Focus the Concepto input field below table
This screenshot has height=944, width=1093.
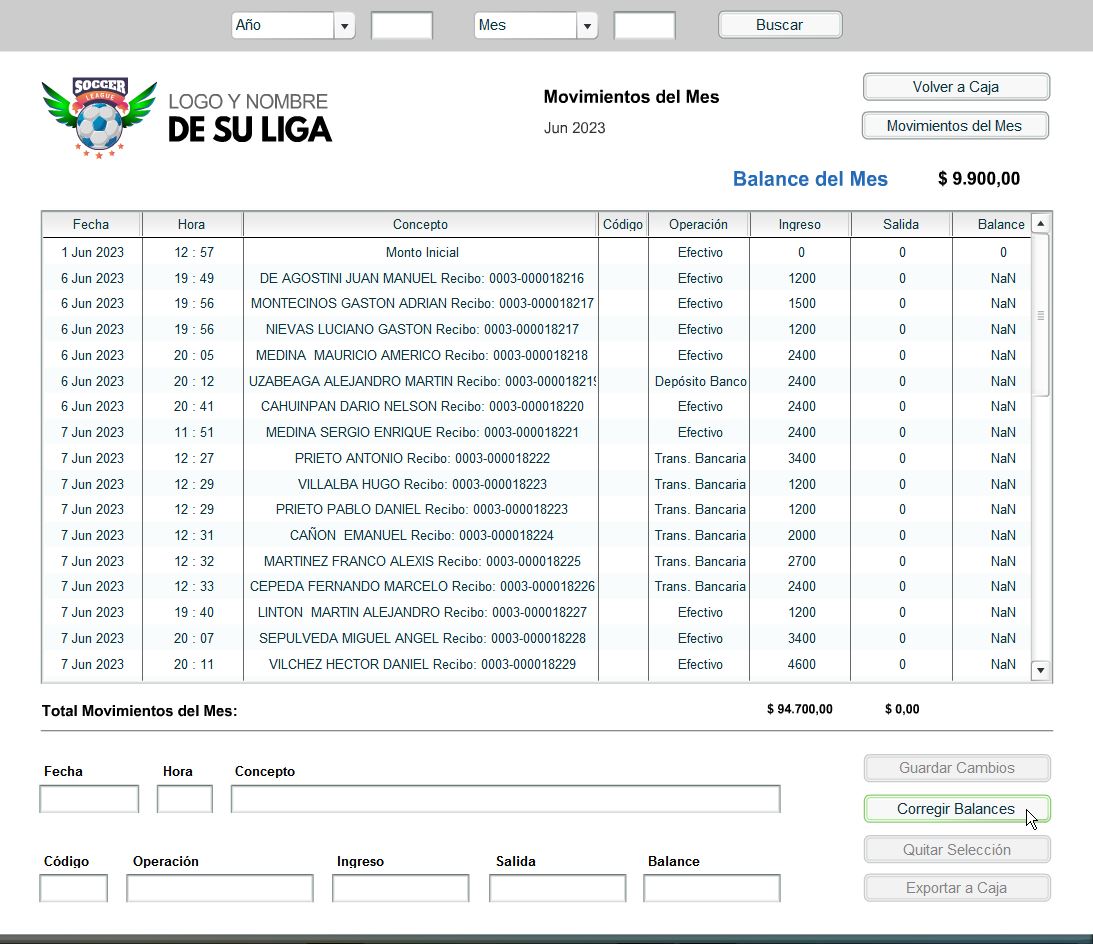(x=505, y=799)
